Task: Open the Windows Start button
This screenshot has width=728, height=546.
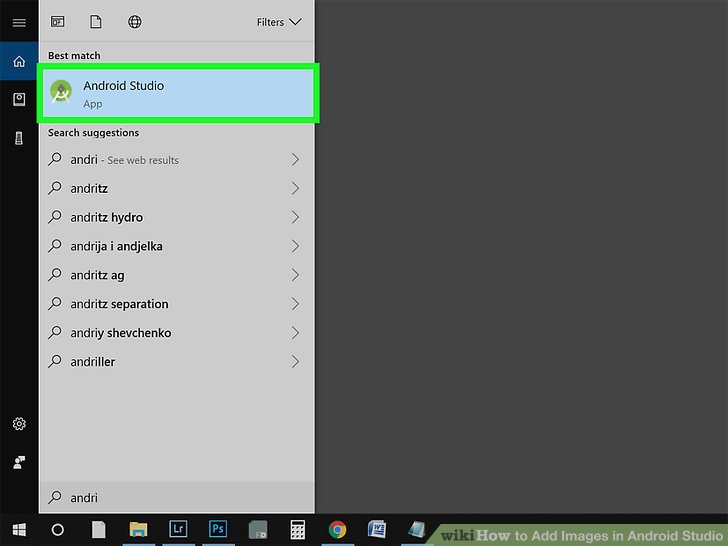Action: [19, 529]
